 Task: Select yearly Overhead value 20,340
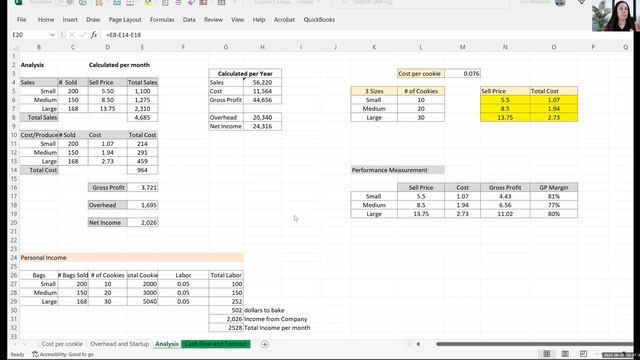pyautogui.click(x=262, y=118)
